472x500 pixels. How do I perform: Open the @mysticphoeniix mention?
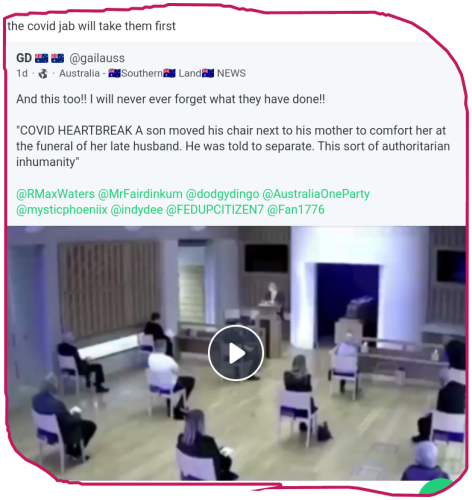(62, 210)
